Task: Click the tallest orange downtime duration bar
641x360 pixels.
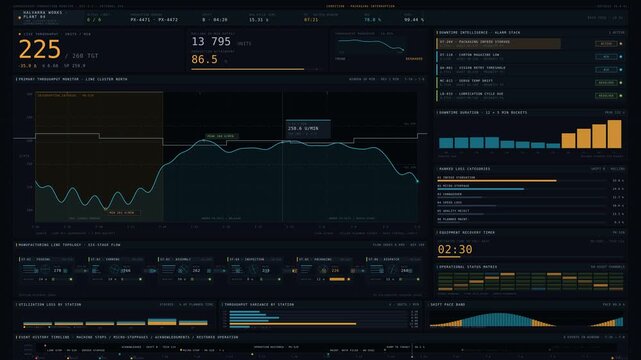Action: click(614, 134)
